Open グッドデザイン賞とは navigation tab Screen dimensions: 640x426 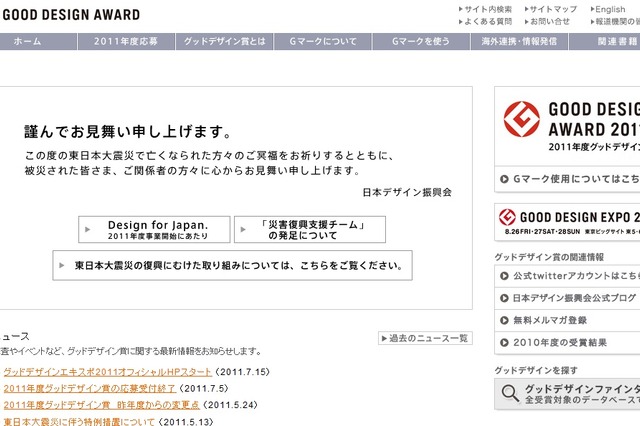[224, 41]
